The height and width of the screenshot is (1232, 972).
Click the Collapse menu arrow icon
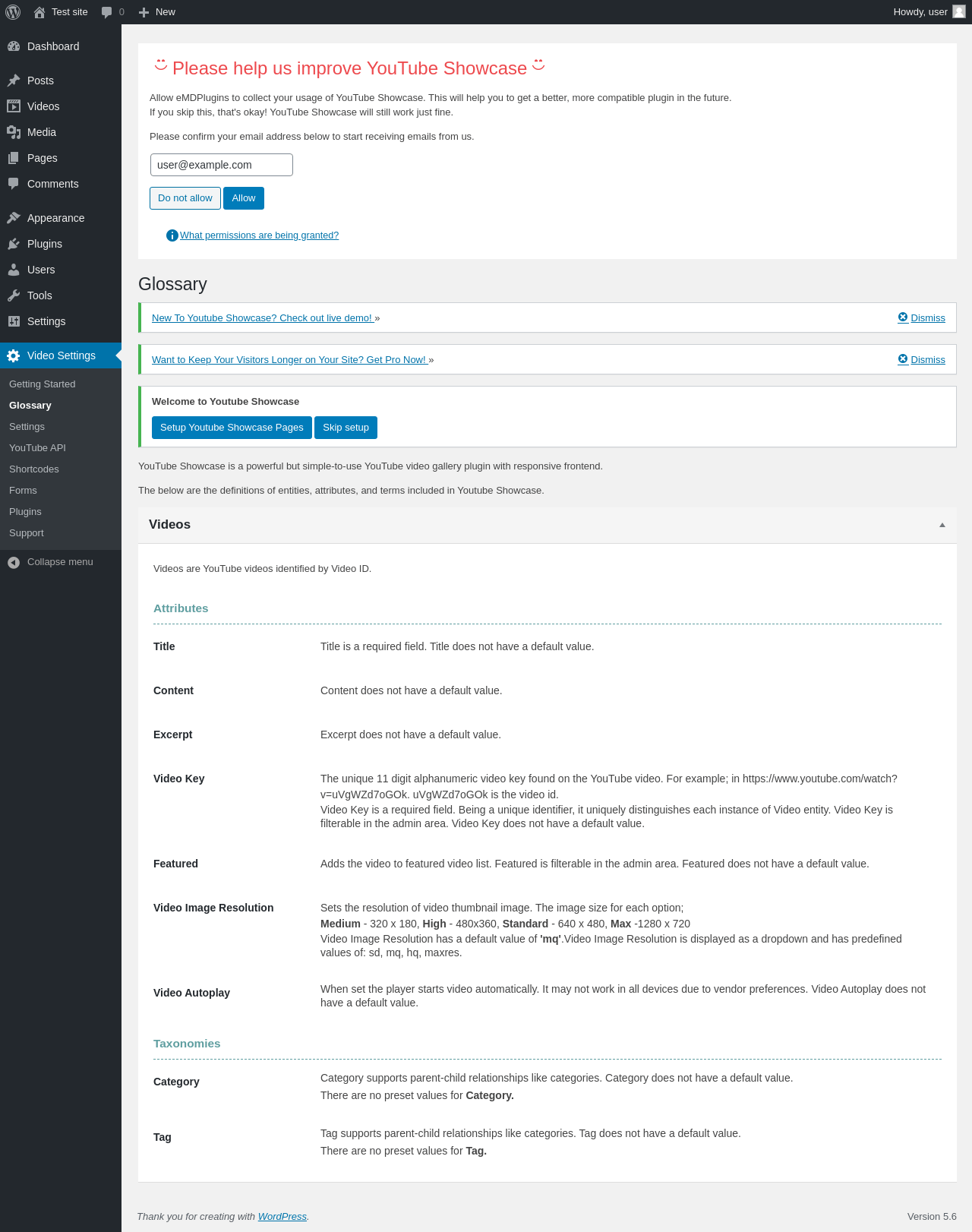14,562
